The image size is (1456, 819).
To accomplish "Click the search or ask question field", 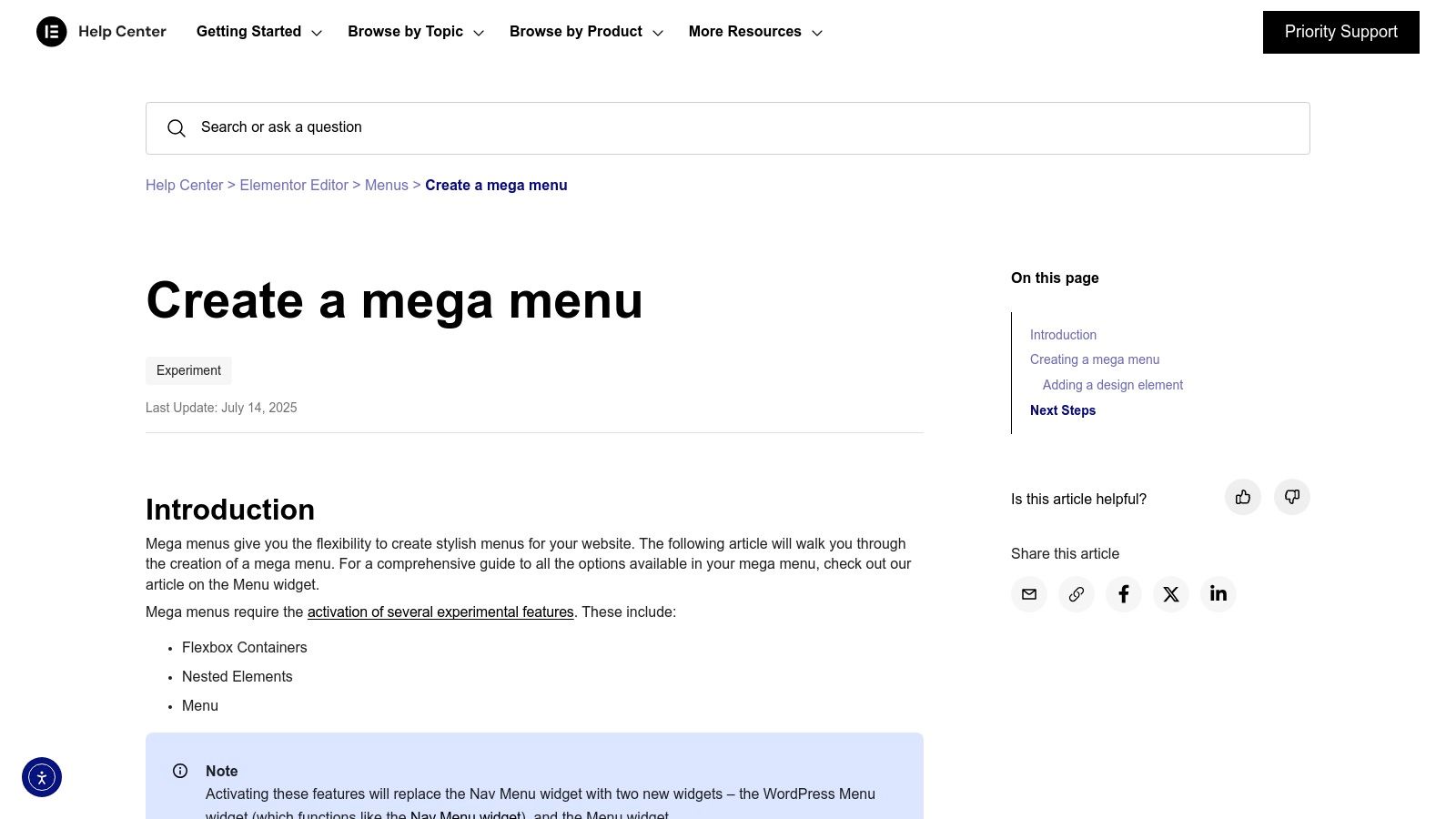I will pyautogui.click(x=728, y=128).
